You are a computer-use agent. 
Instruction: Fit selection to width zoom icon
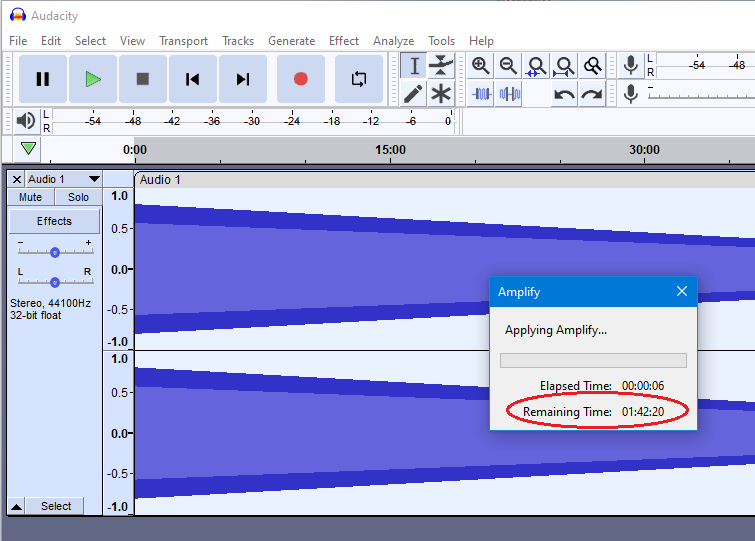(x=536, y=65)
